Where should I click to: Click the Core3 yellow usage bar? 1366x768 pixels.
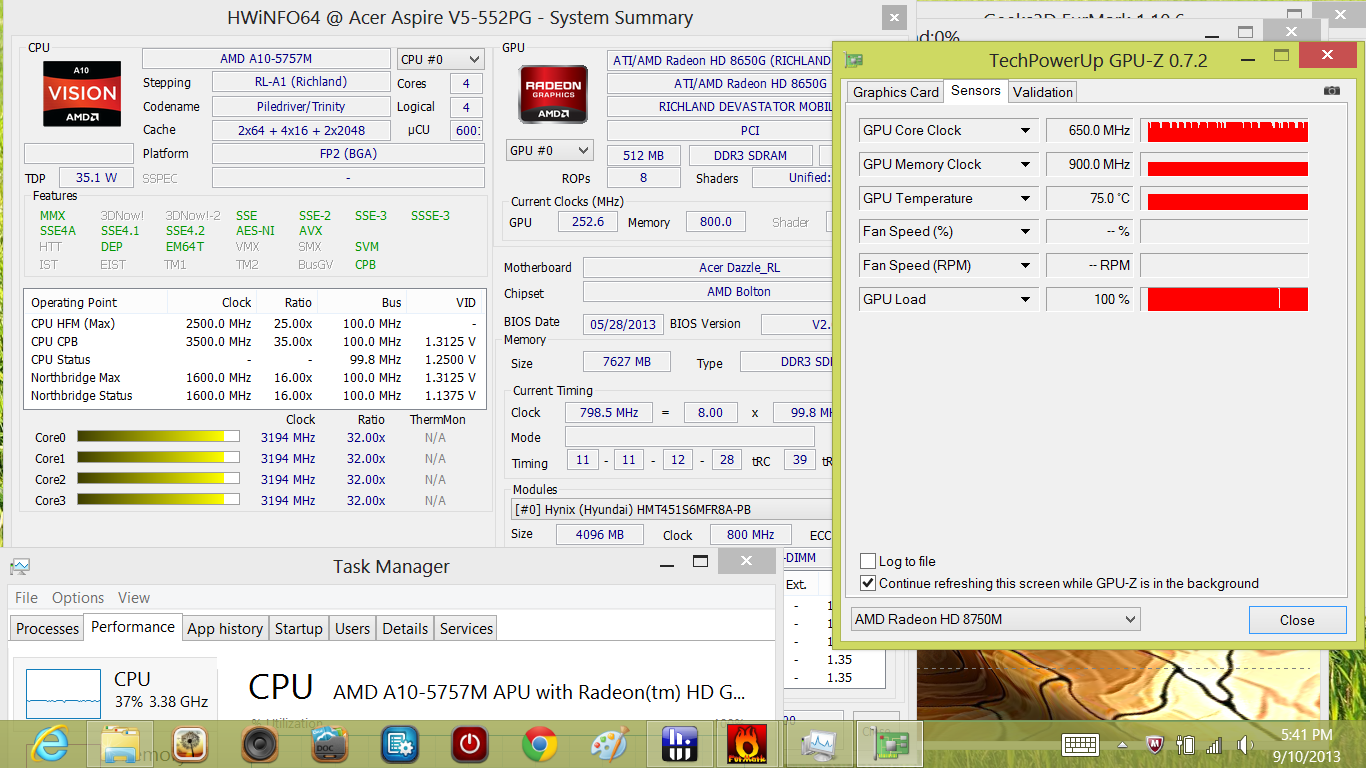click(x=158, y=500)
